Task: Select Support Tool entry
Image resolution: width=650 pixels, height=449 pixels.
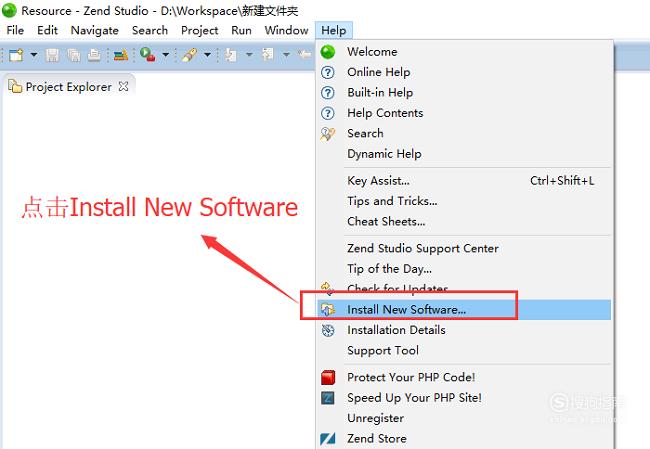Action: pyautogui.click(x=463, y=350)
